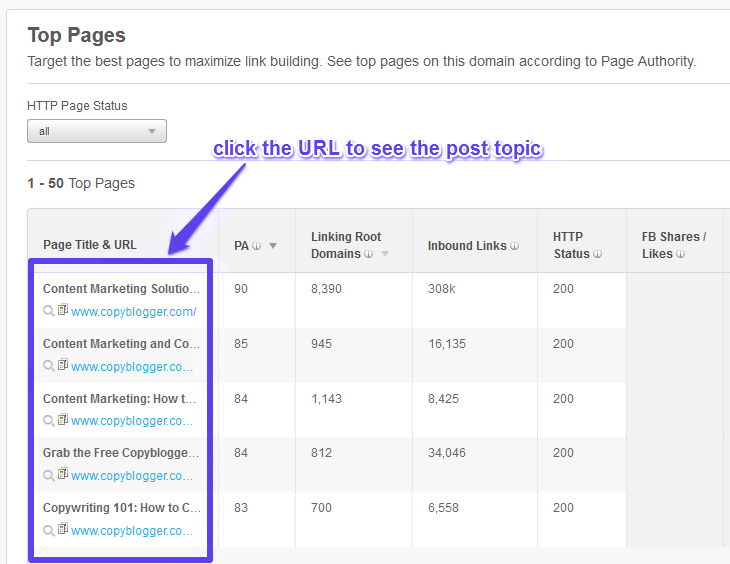Click the Top Pages heading
The height and width of the screenshot is (564, 730).
(x=76, y=35)
